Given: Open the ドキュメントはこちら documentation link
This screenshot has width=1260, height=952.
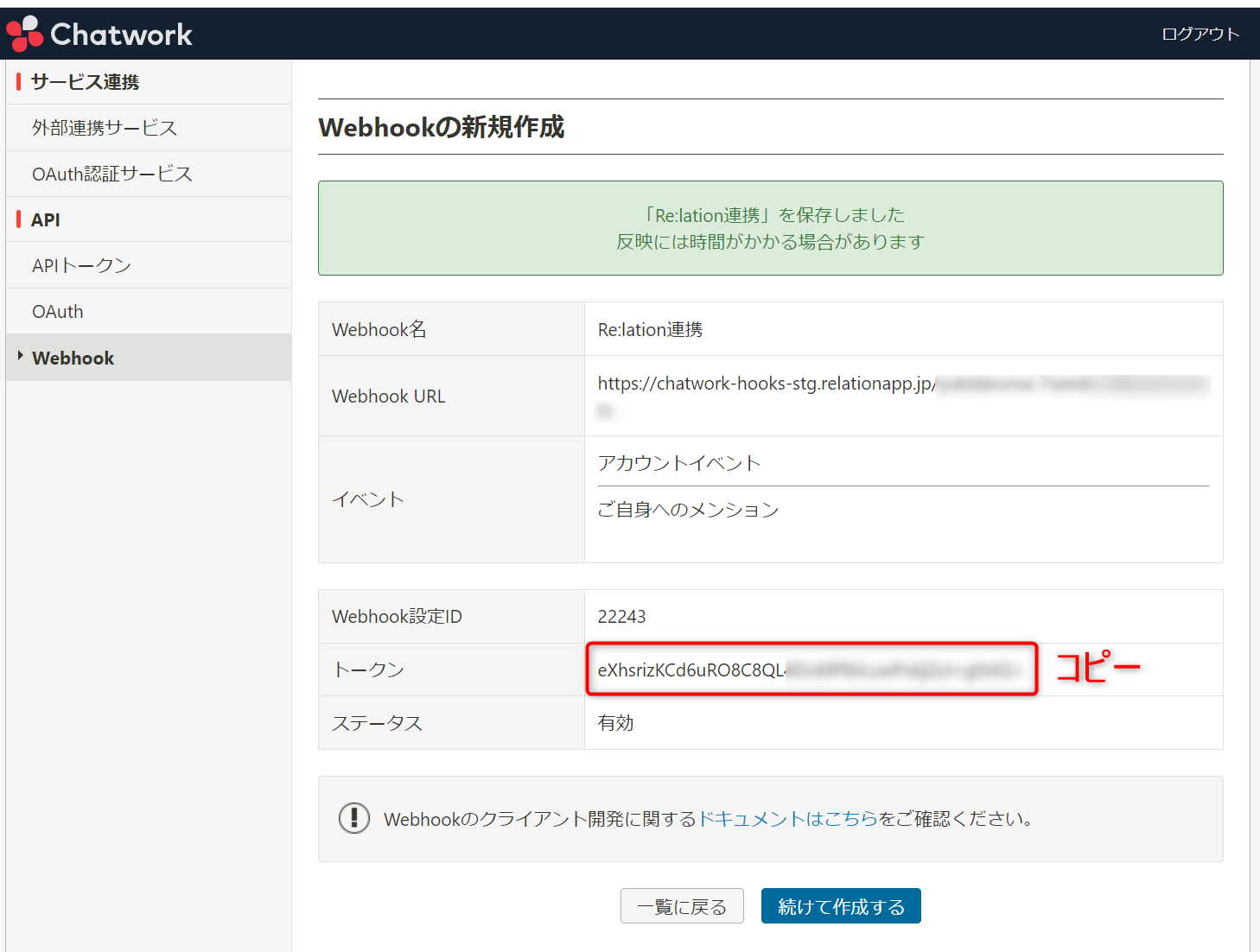Looking at the screenshot, I should point(787,818).
